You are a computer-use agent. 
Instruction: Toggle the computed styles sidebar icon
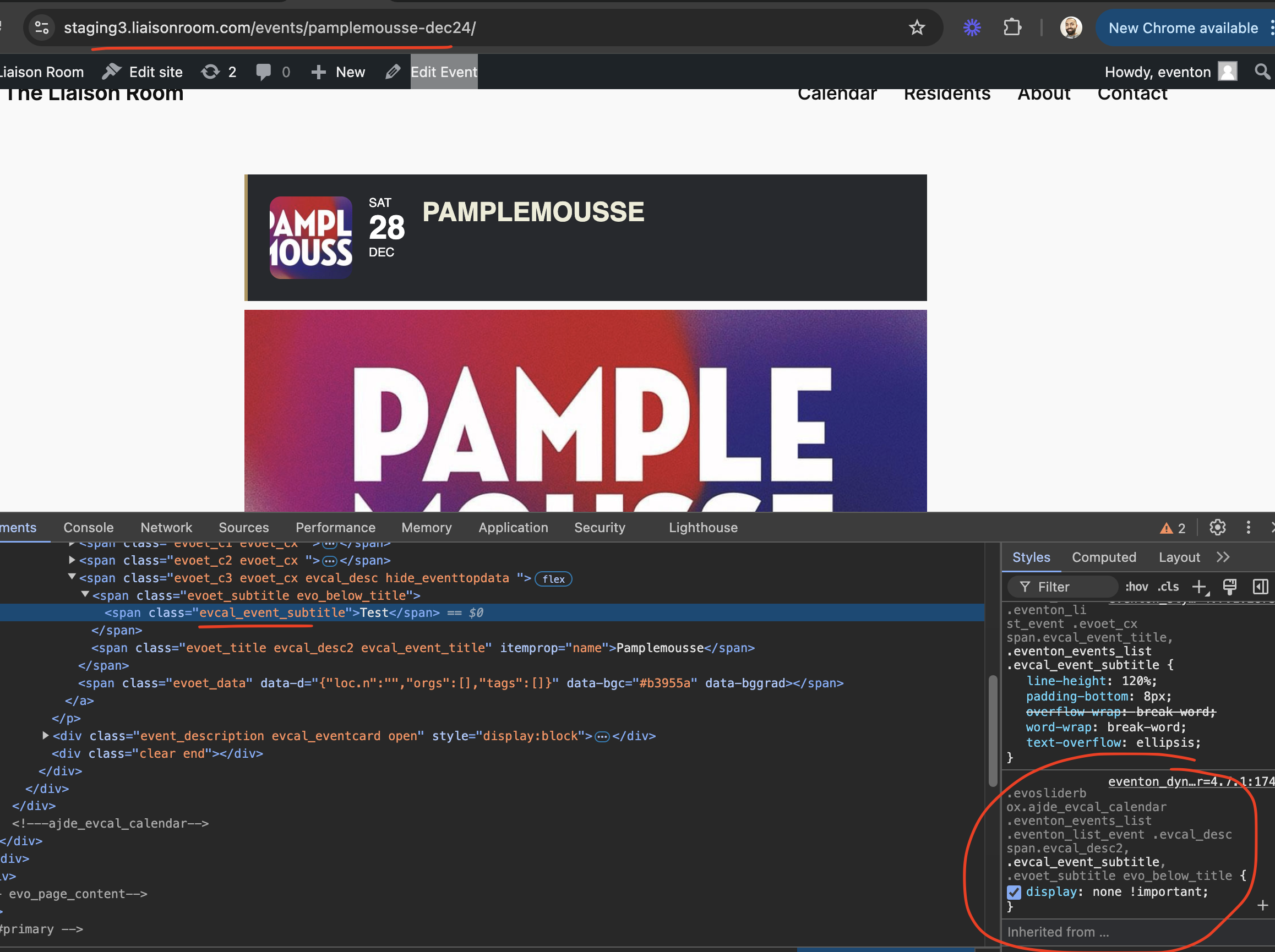(1261, 587)
